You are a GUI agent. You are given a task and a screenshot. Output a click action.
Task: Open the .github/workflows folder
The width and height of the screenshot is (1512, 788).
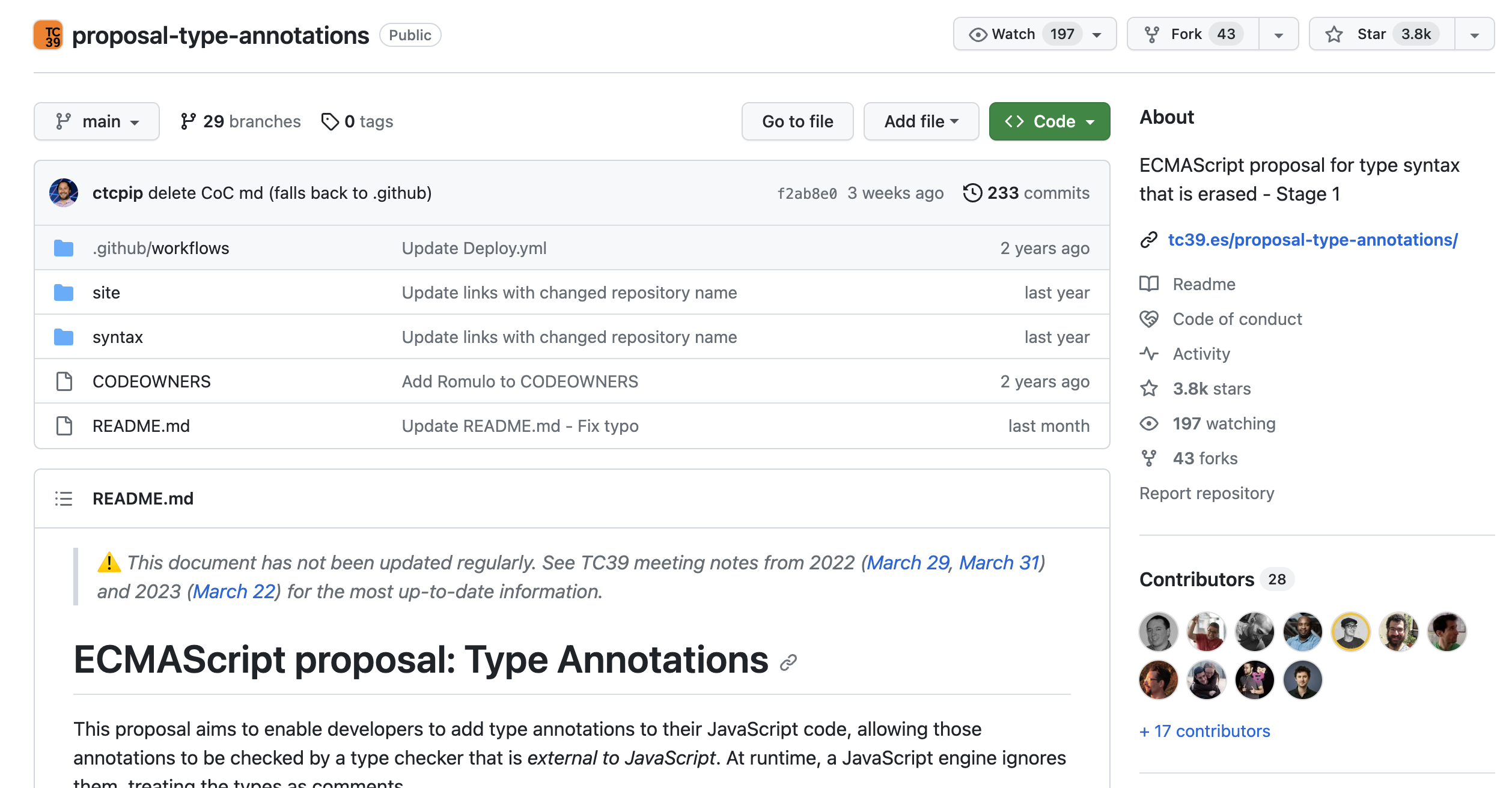[x=160, y=248]
